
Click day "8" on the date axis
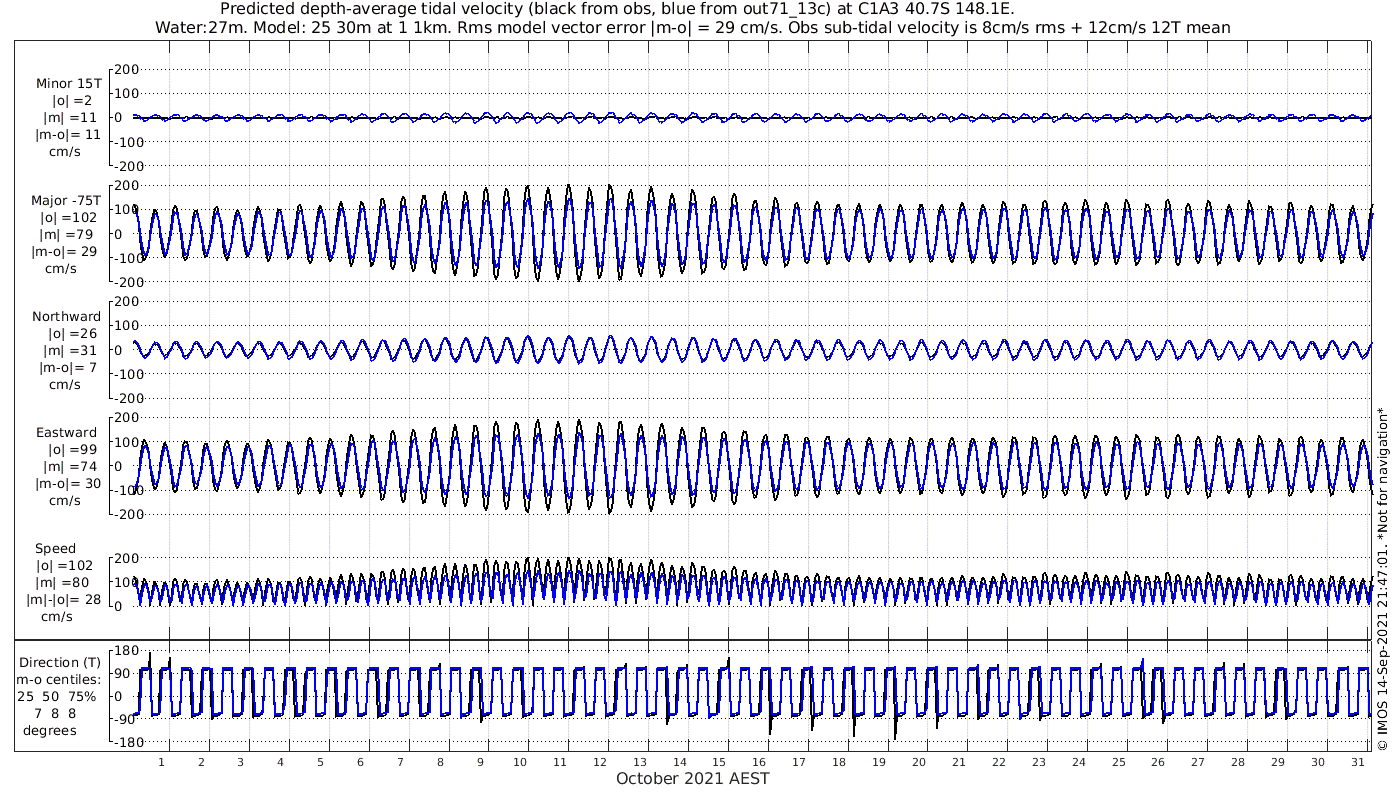click(x=440, y=762)
